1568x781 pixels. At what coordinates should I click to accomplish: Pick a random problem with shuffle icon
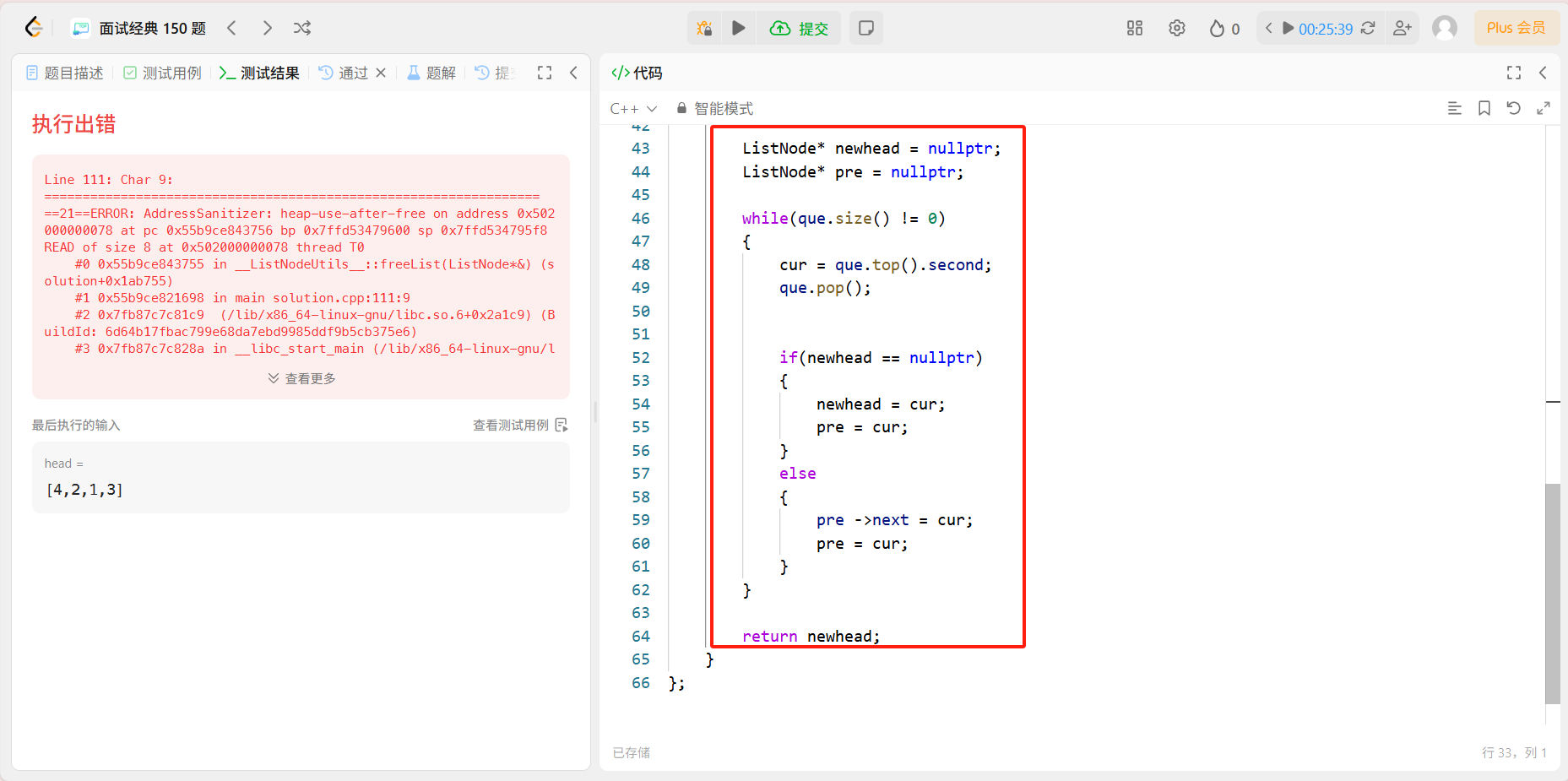point(302,28)
